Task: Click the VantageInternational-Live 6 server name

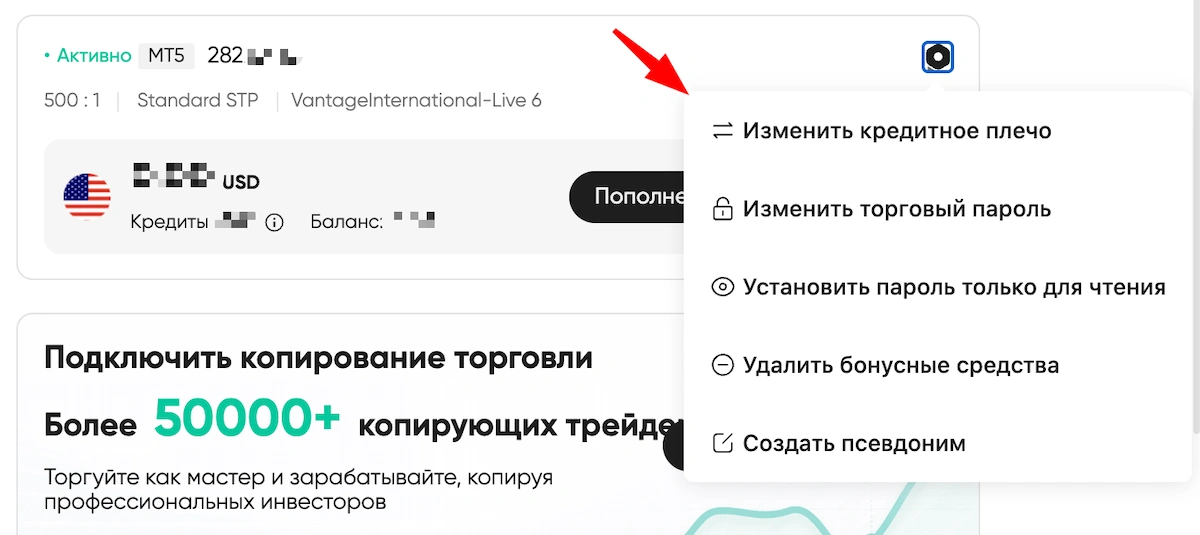Action: (x=417, y=100)
